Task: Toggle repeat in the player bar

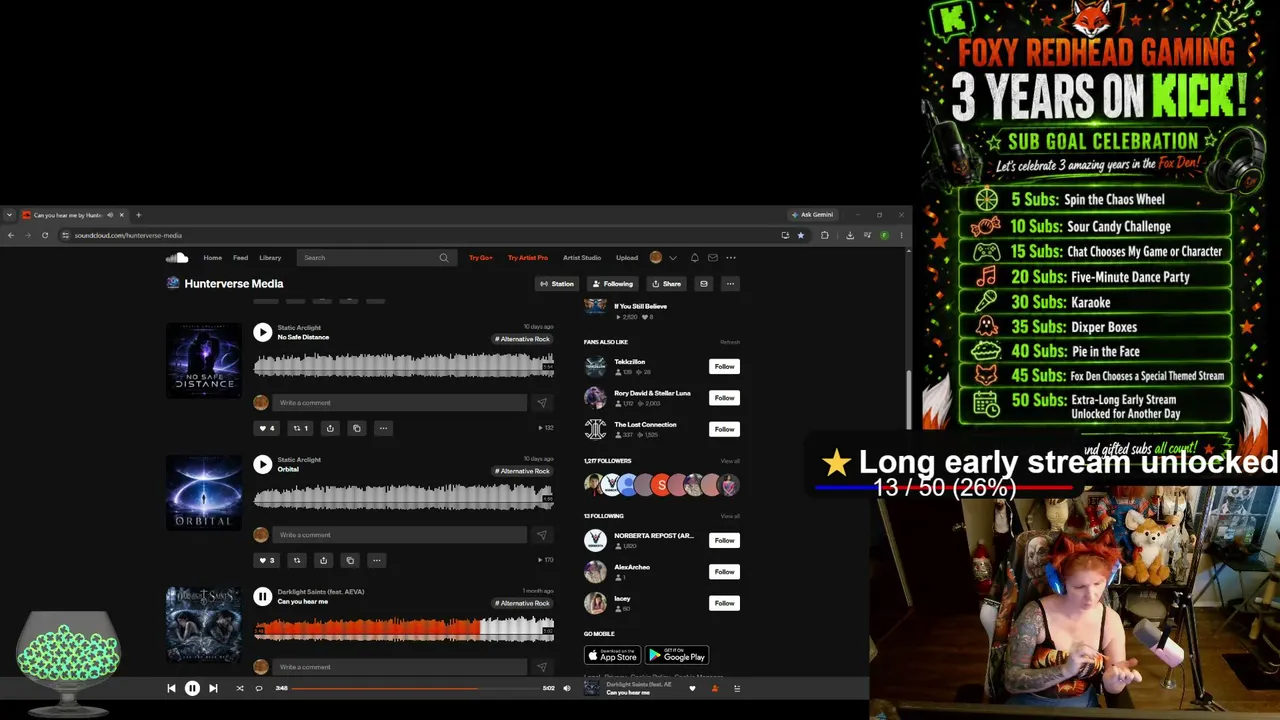Action: 258,688
